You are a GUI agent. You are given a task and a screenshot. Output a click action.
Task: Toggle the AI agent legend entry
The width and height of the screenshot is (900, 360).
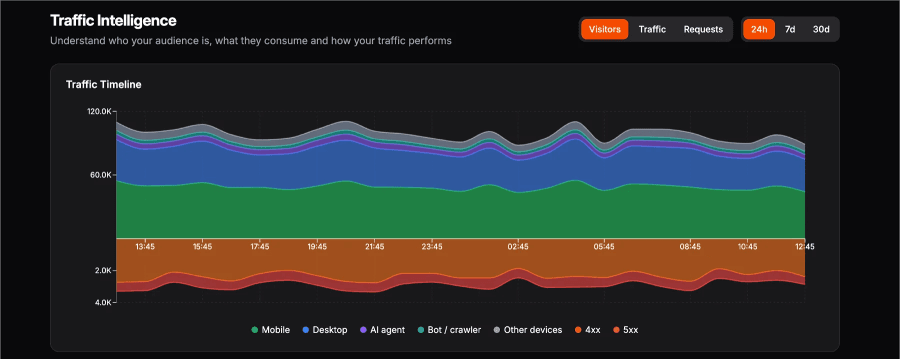pos(382,330)
